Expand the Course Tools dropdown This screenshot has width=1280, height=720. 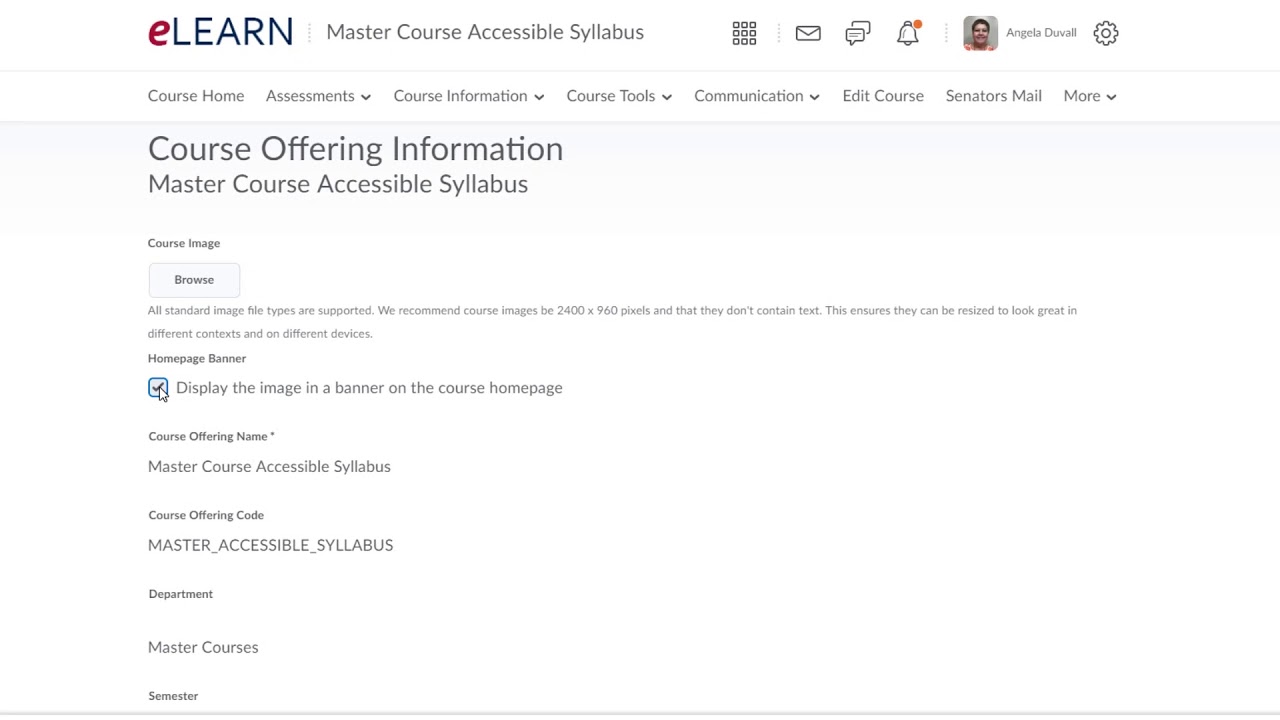[618, 96]
